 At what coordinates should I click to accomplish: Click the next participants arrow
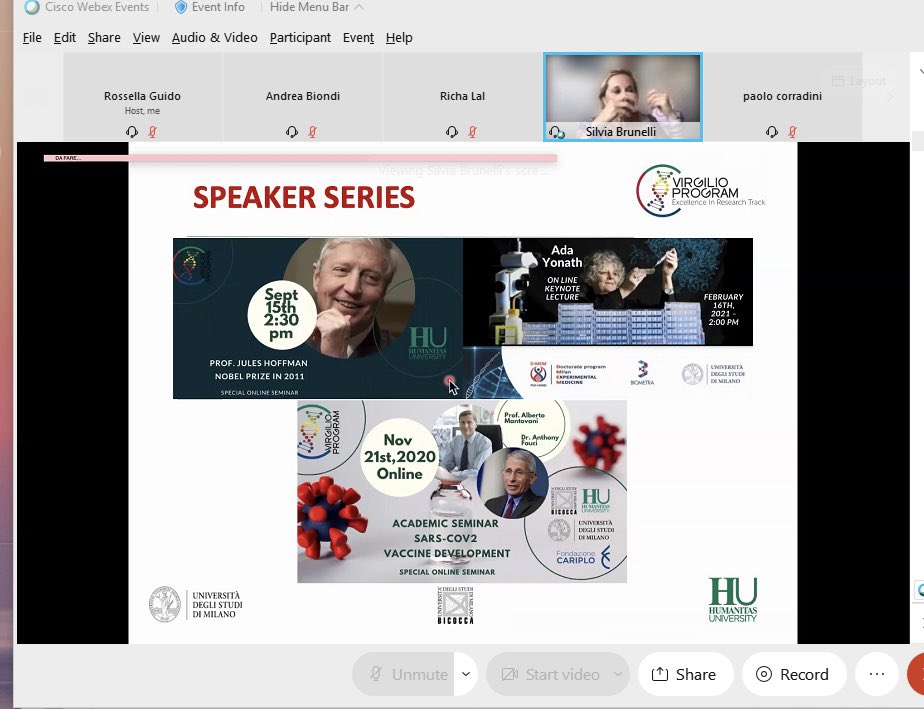pyautogui.click(x=890, y=97)
